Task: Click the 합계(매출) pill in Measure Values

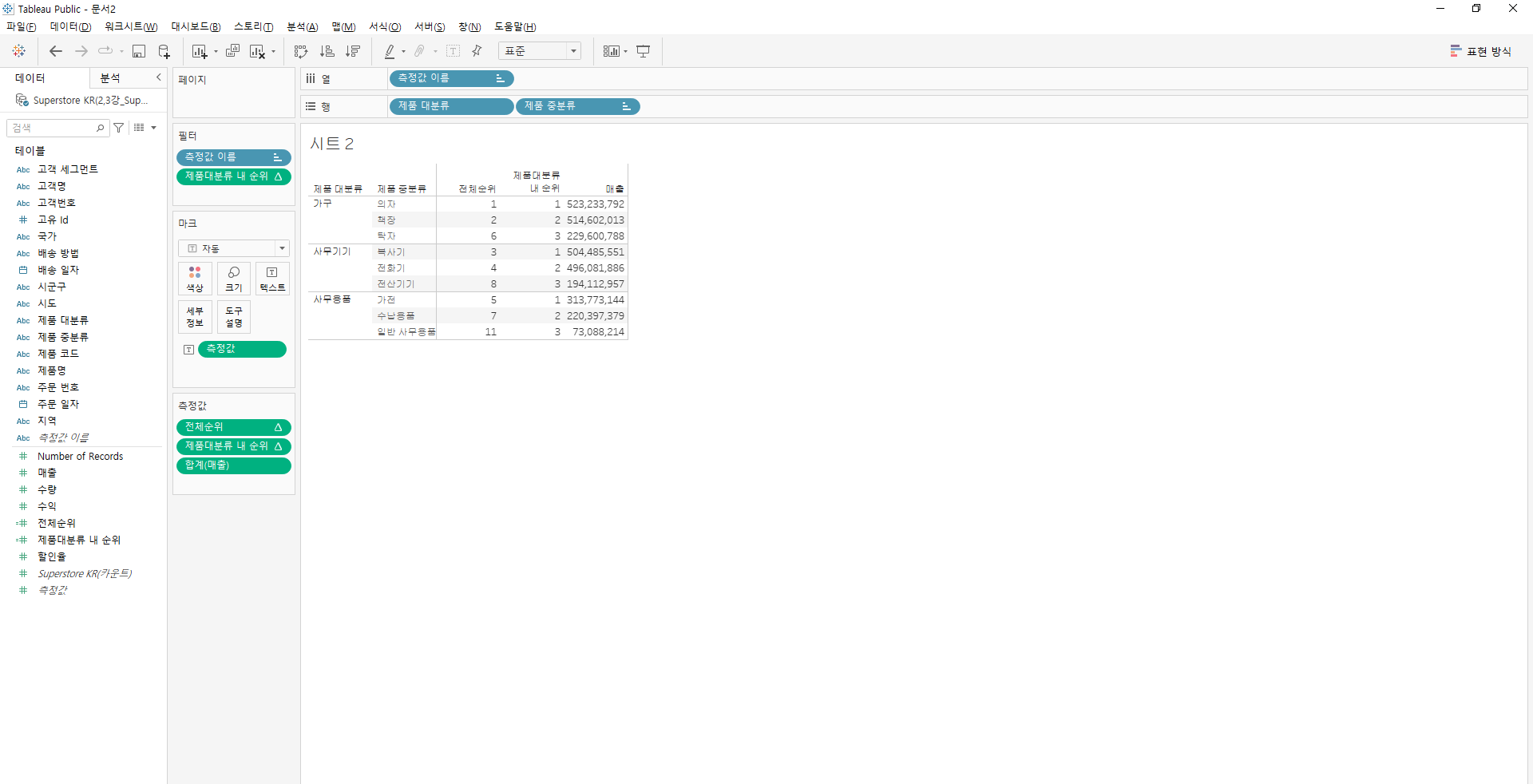Action: [x=234, y=465]
